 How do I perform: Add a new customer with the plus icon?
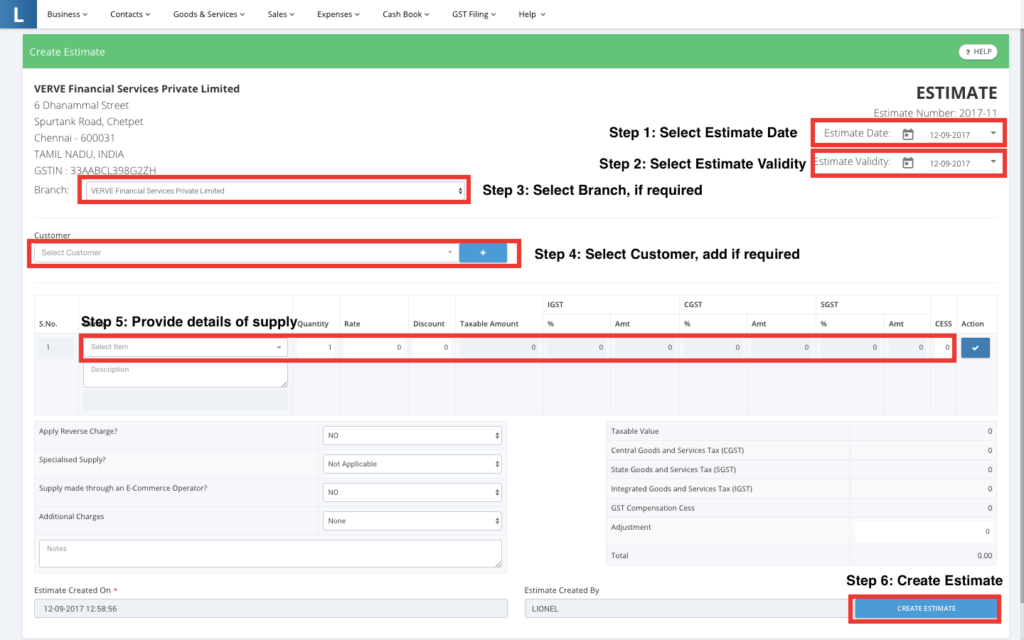click(x=484, y=252)
